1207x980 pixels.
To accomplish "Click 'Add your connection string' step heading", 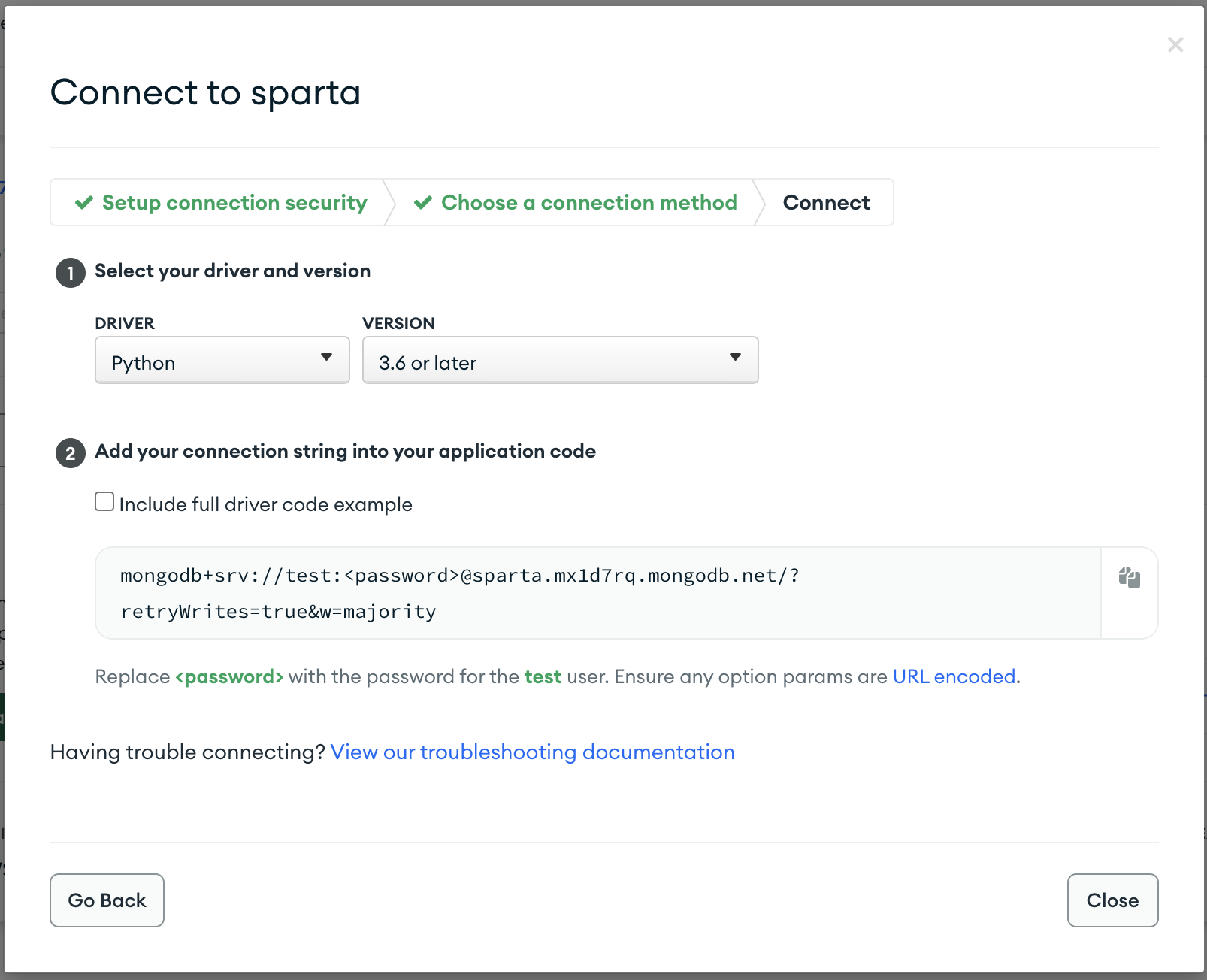I will coord(346,451).
